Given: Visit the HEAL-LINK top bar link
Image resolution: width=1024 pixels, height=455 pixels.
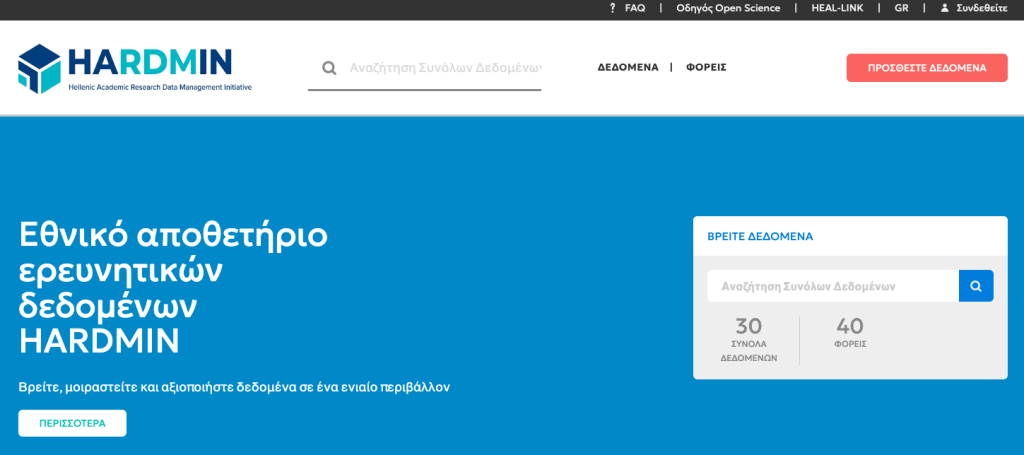Looking at the screenshot, I should coord(837,8).
